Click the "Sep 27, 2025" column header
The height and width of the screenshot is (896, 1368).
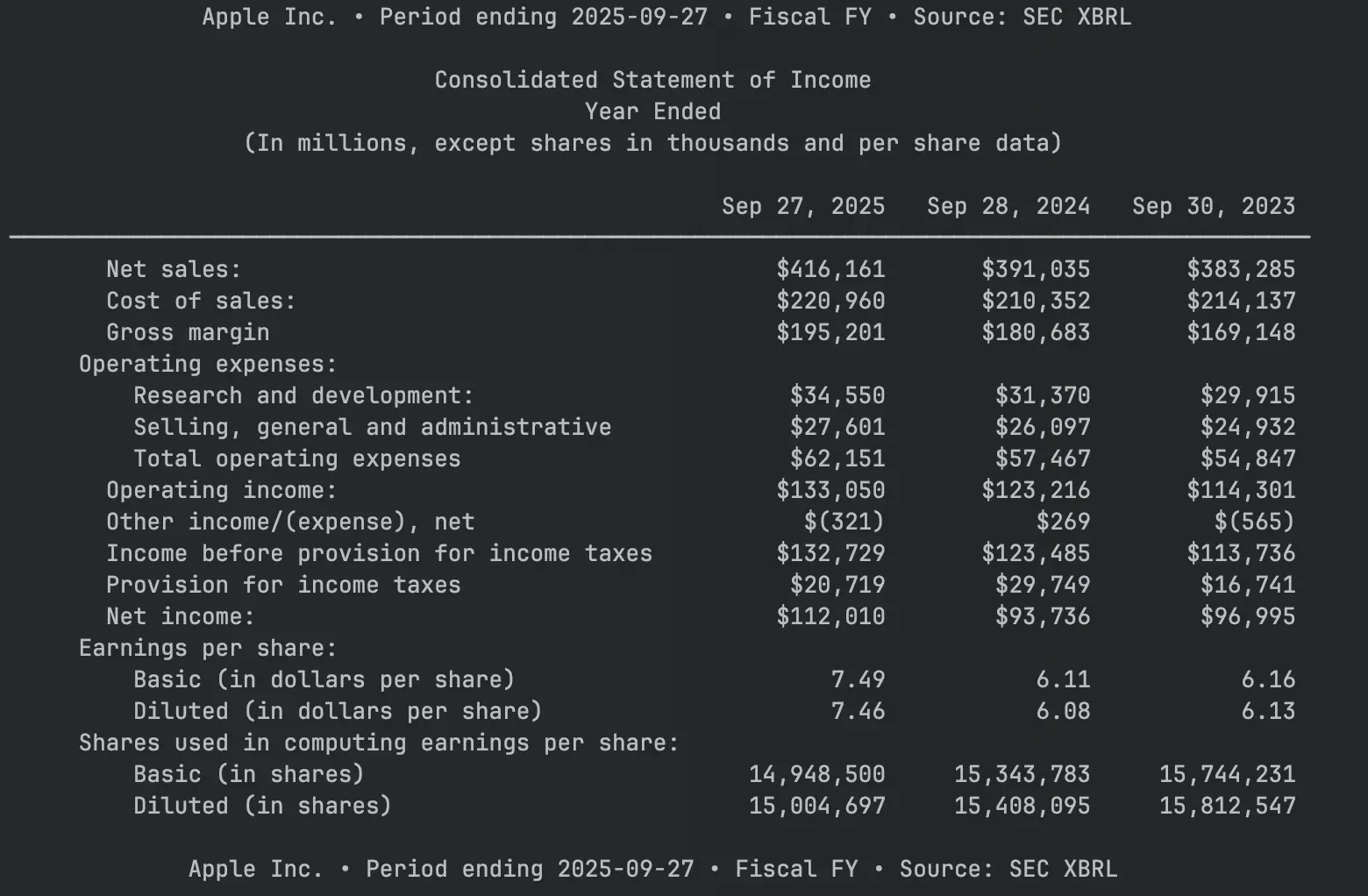pos(803,206)
